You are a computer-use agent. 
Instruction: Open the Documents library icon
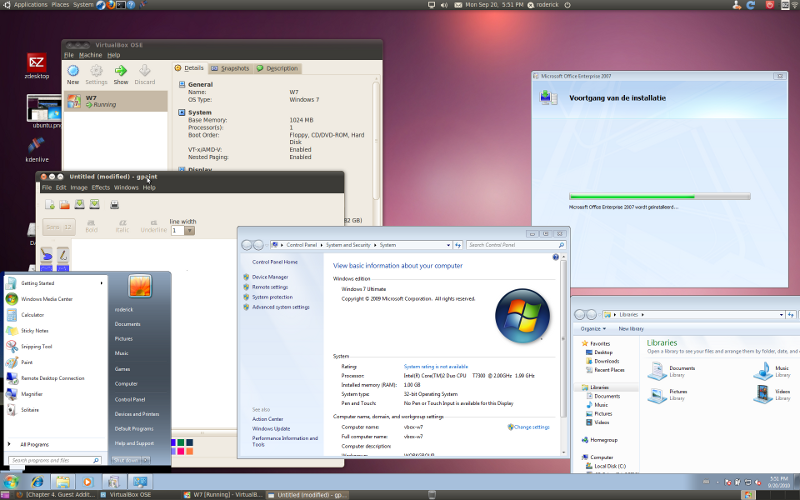pyautogui.click(x=657, y=371)
